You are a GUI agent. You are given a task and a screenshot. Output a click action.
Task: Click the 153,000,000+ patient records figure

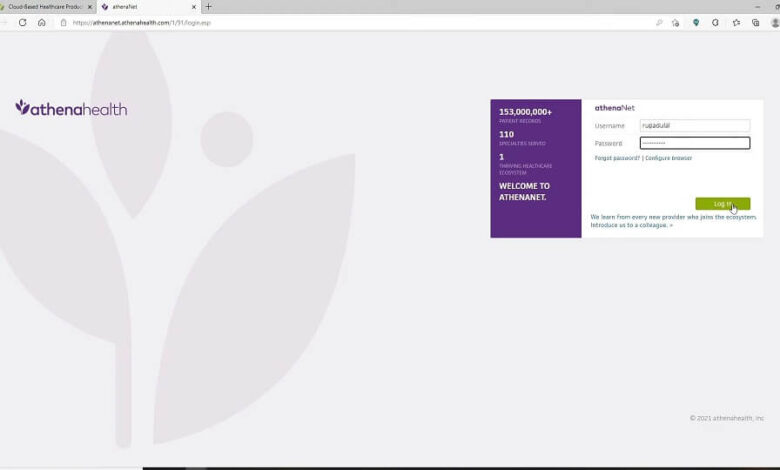(x=525, y=112)
